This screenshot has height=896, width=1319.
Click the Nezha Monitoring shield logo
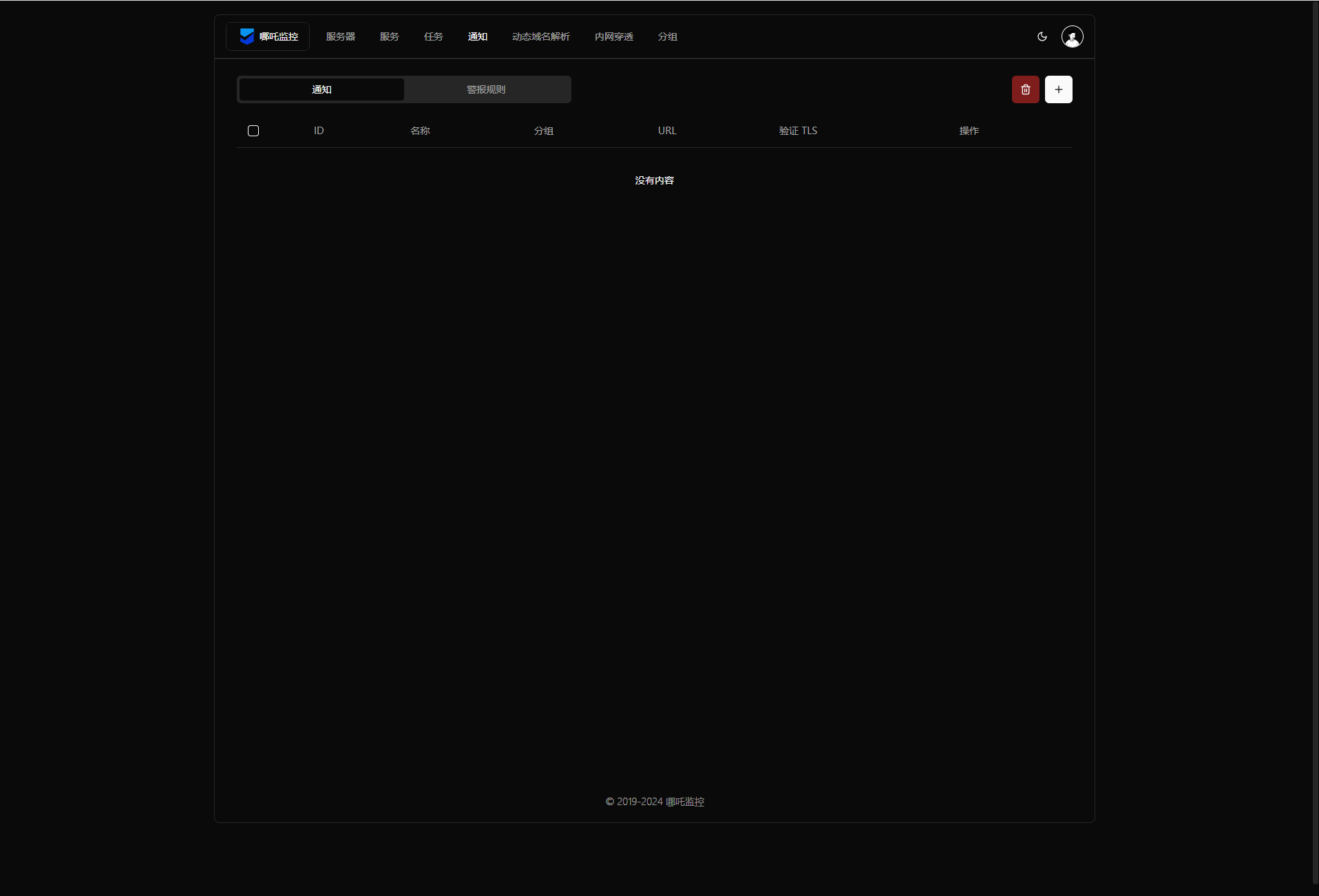click(x=247, y=36)
